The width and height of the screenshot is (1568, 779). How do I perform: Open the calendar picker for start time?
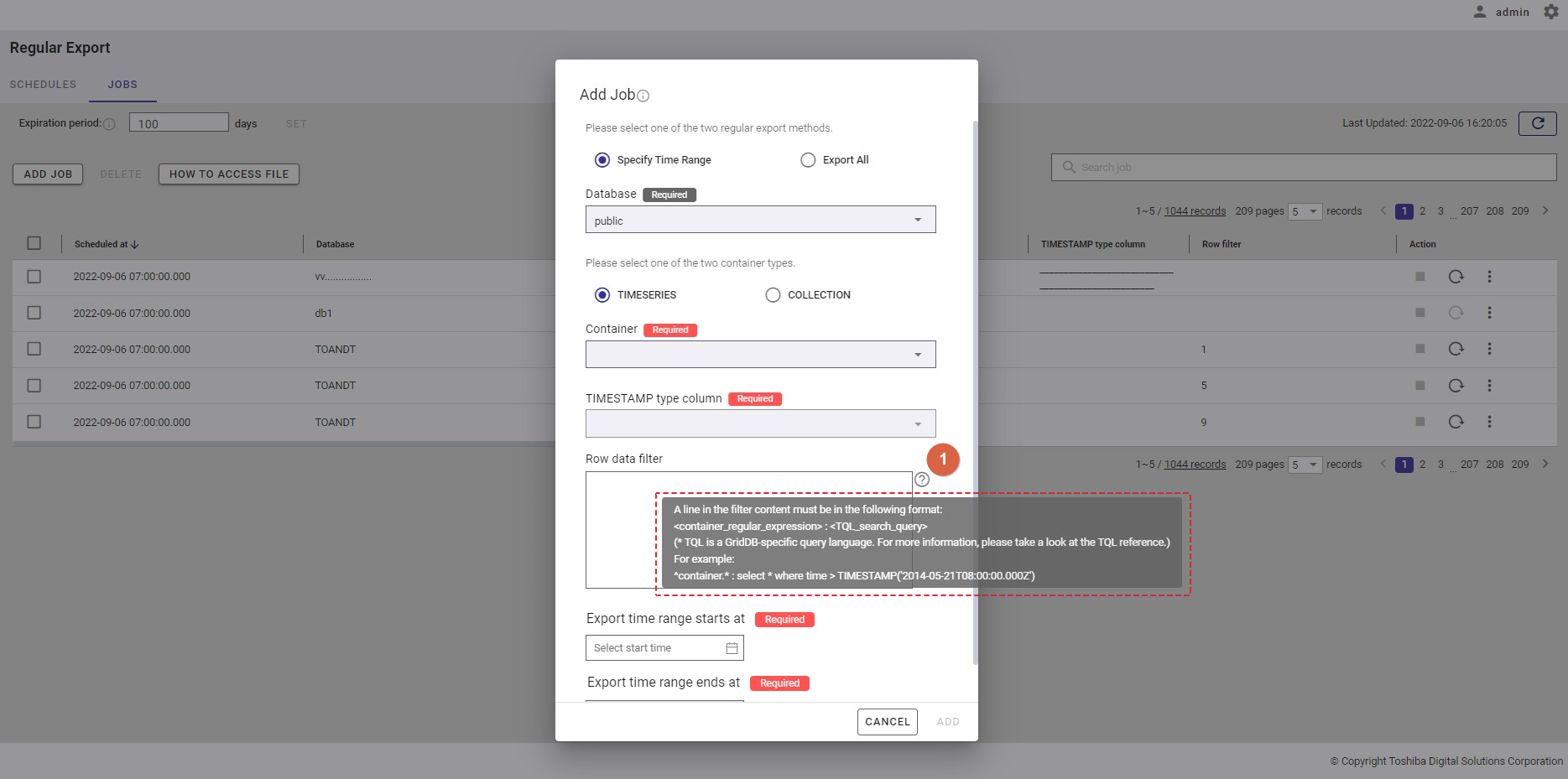[x=732, y=648]
